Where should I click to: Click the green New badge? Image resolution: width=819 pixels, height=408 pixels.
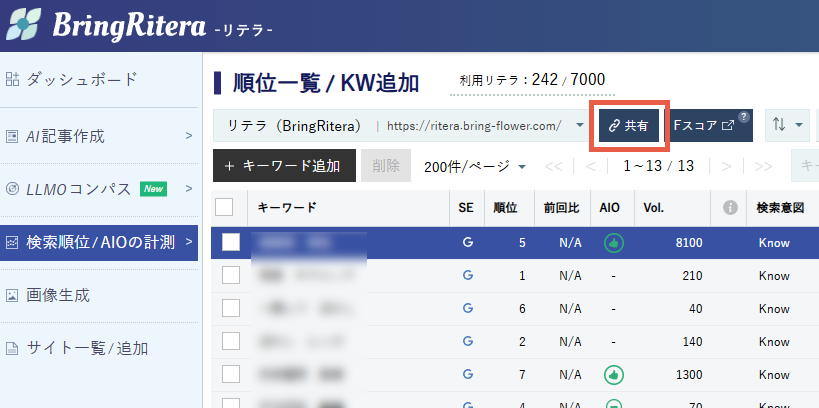tap(153, 189)
